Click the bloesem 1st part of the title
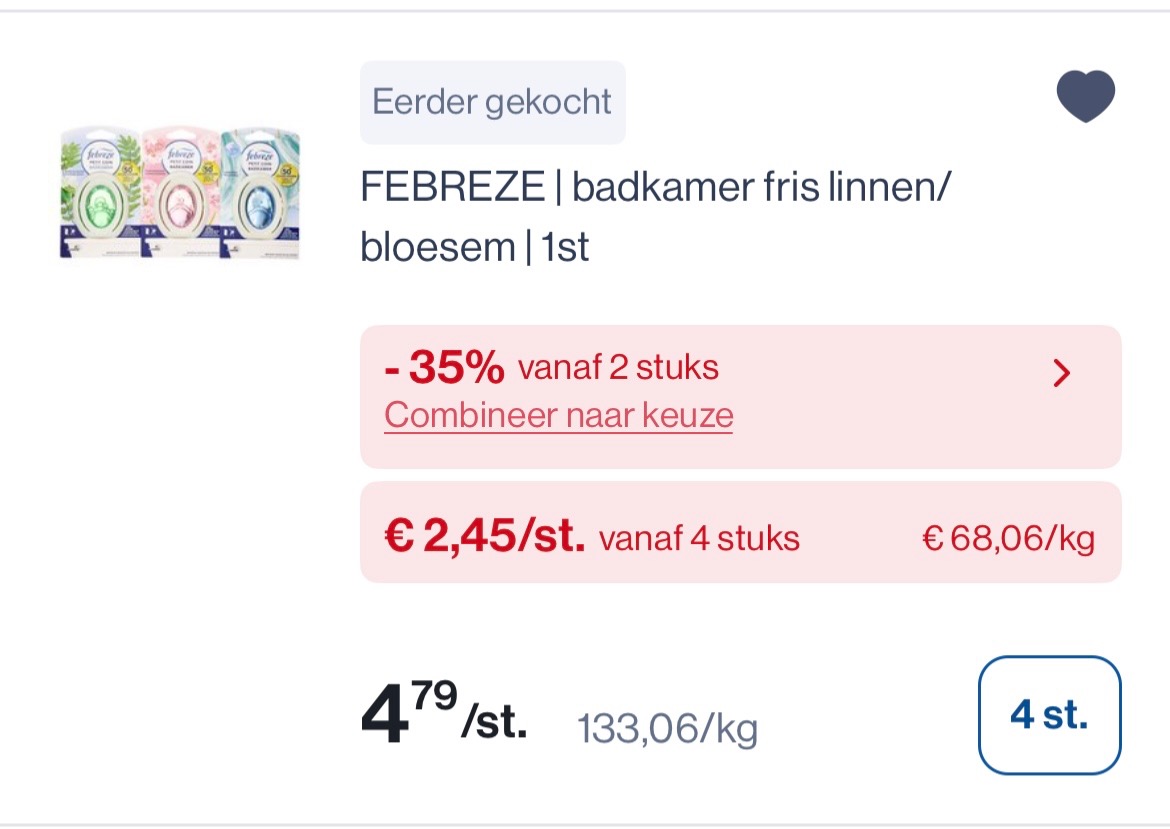This screenshot has width=1170, height=829. coord(475,246)
